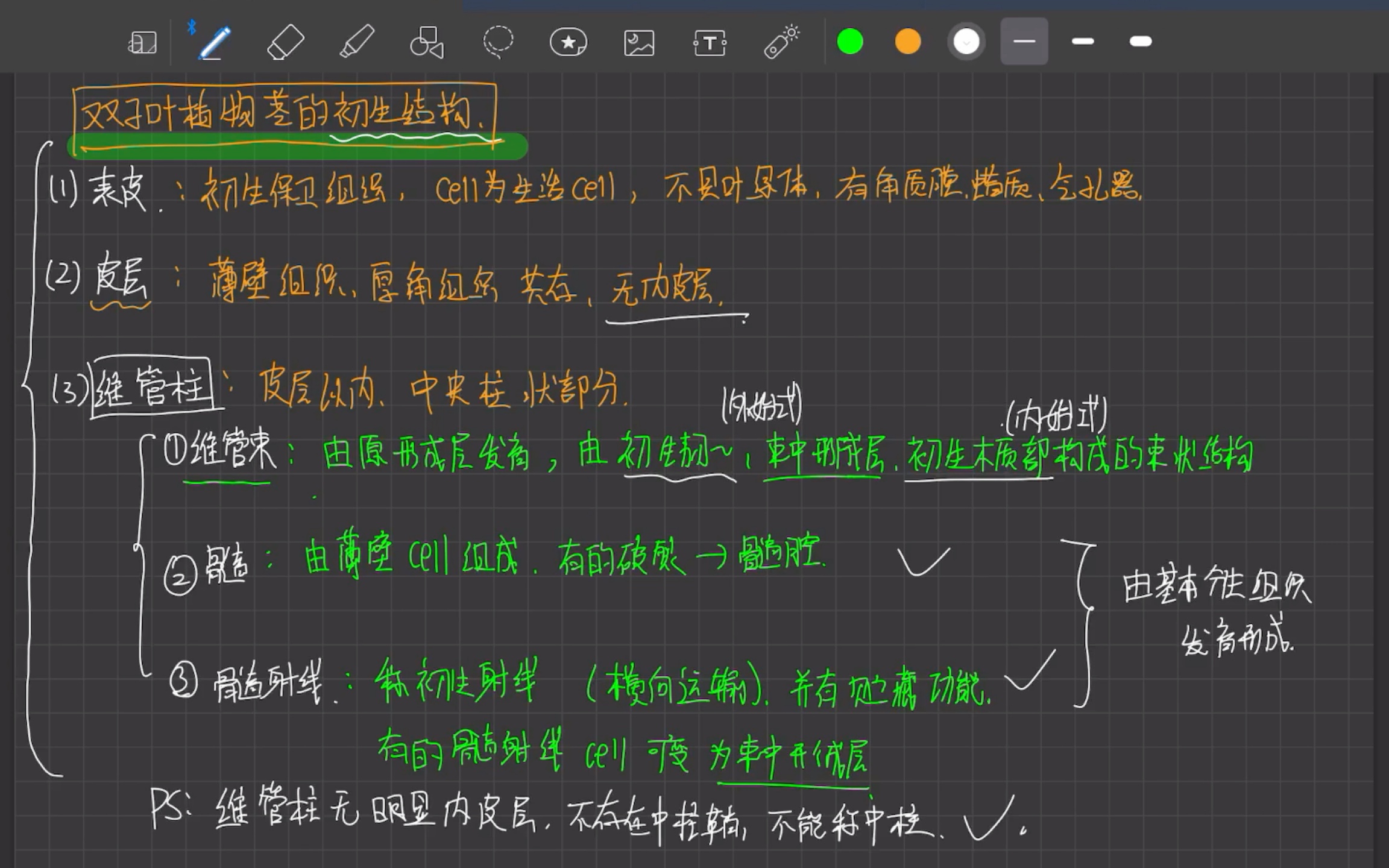Switch to white color swatch
Image resolution: width=1389 pixels, height=868 pixels.
click(963, 41)
